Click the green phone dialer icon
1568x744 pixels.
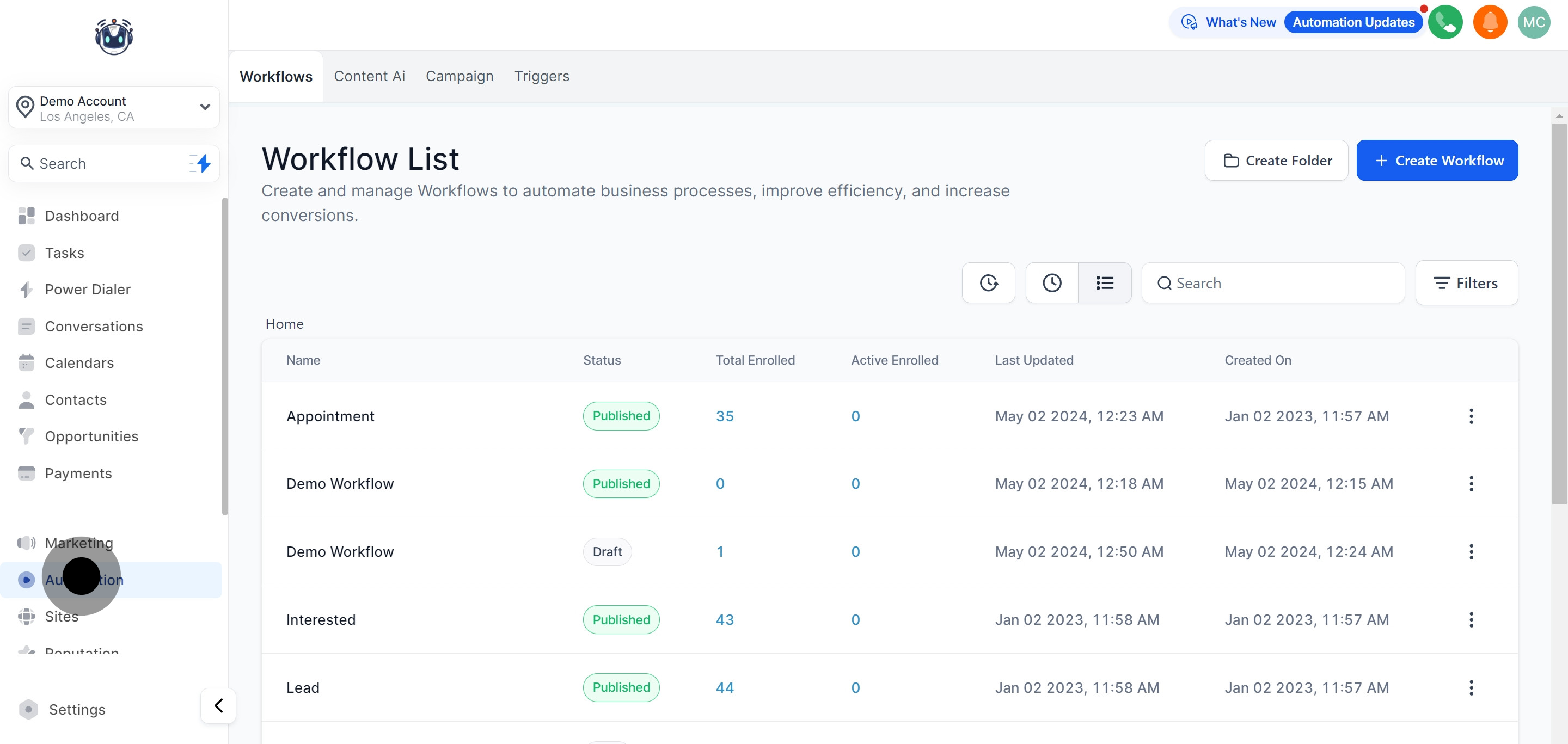[1445, 22]
